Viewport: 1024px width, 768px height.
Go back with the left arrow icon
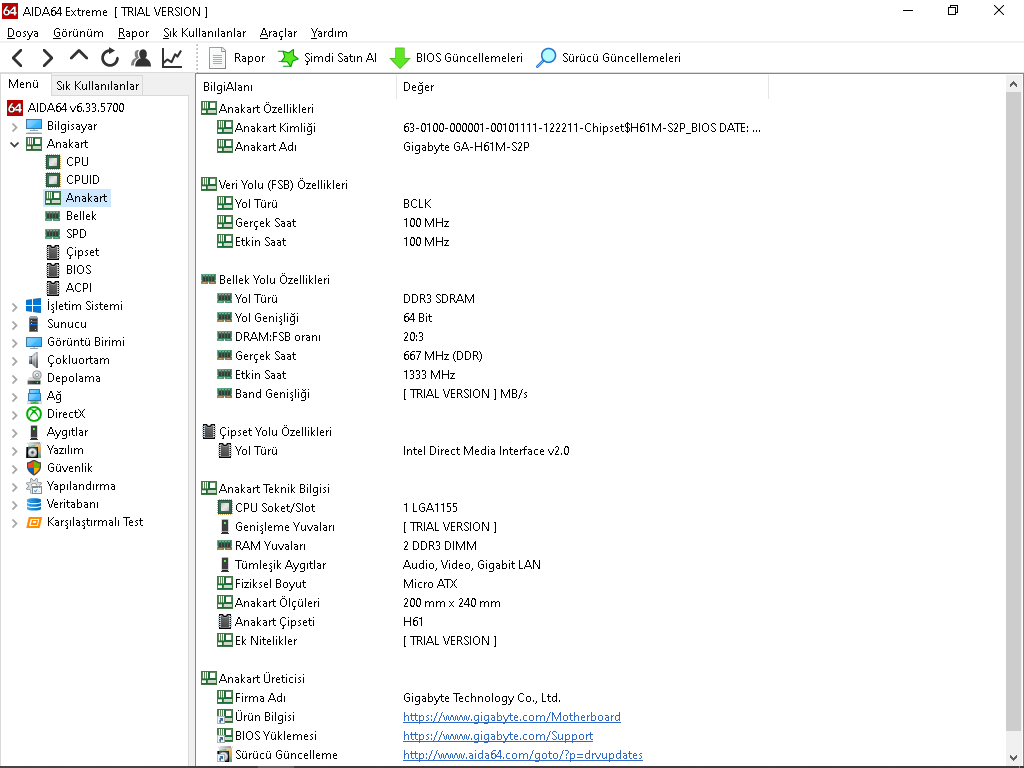tap(18, 58)
